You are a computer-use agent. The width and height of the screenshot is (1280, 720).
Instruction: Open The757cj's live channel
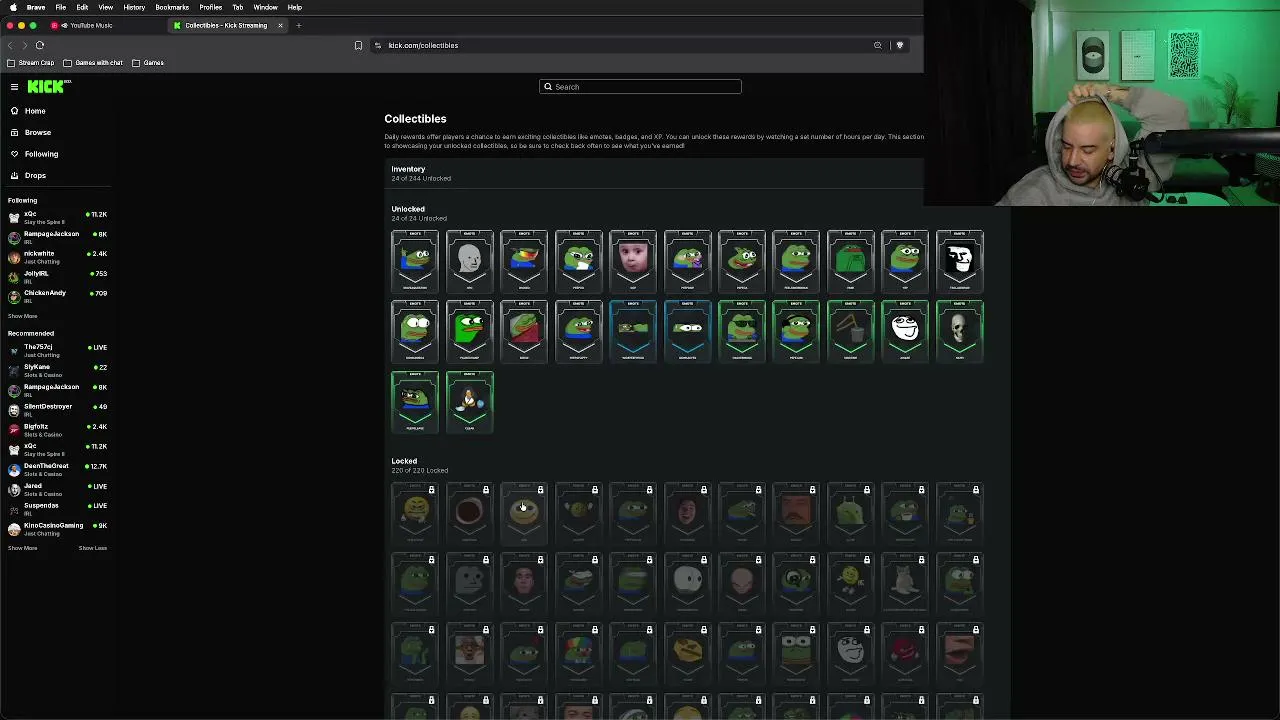coord(57,350)
